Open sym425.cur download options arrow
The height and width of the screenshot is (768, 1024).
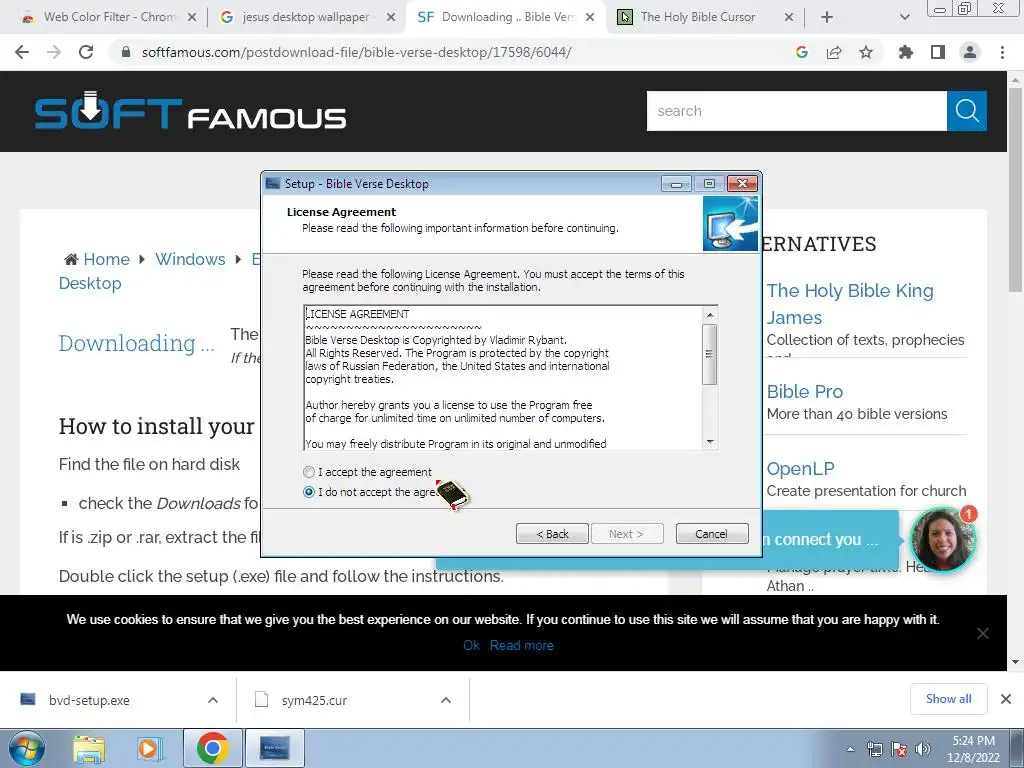(446, 700)
